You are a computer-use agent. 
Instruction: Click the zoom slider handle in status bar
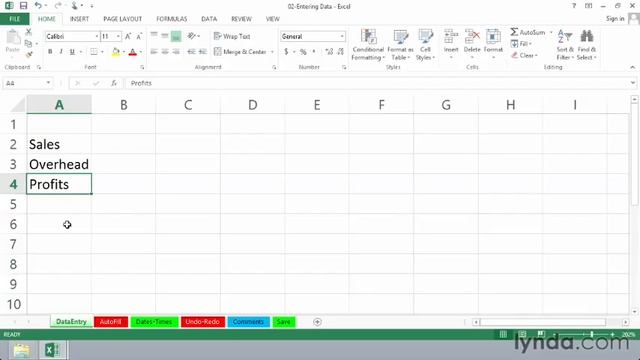tap(591, 334)
